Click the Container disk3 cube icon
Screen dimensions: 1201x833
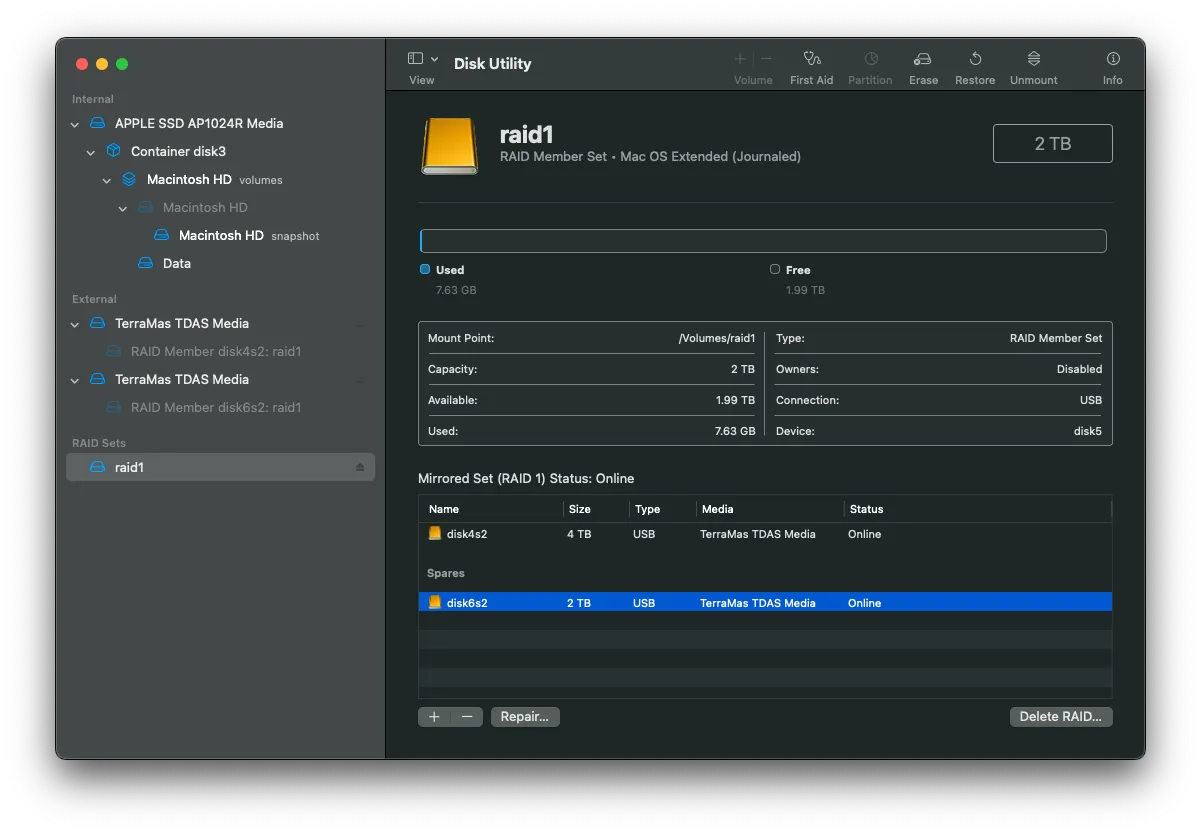click(x=114, y=152)
